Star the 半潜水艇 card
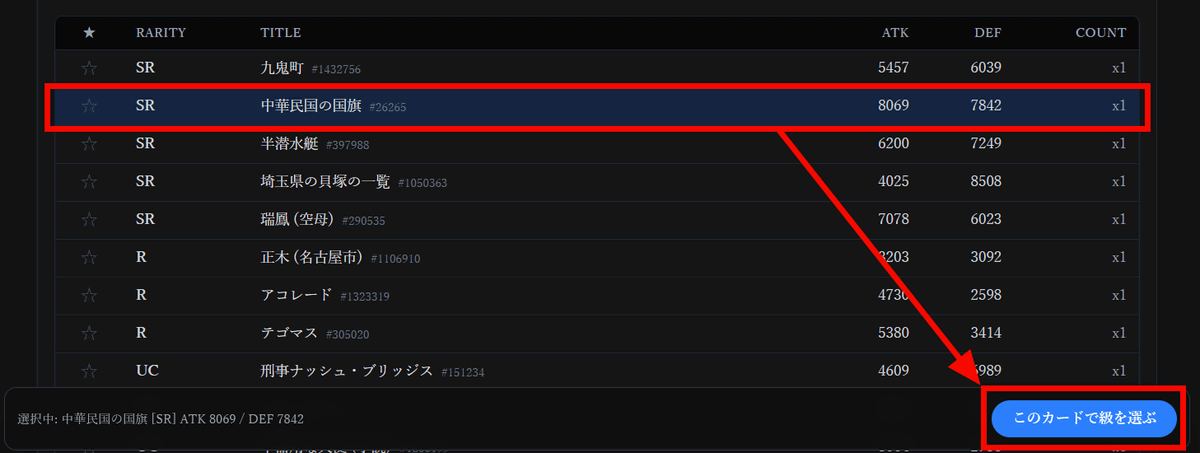The image size is (1200, 453). pyautogui.click(x=89, y=144)
